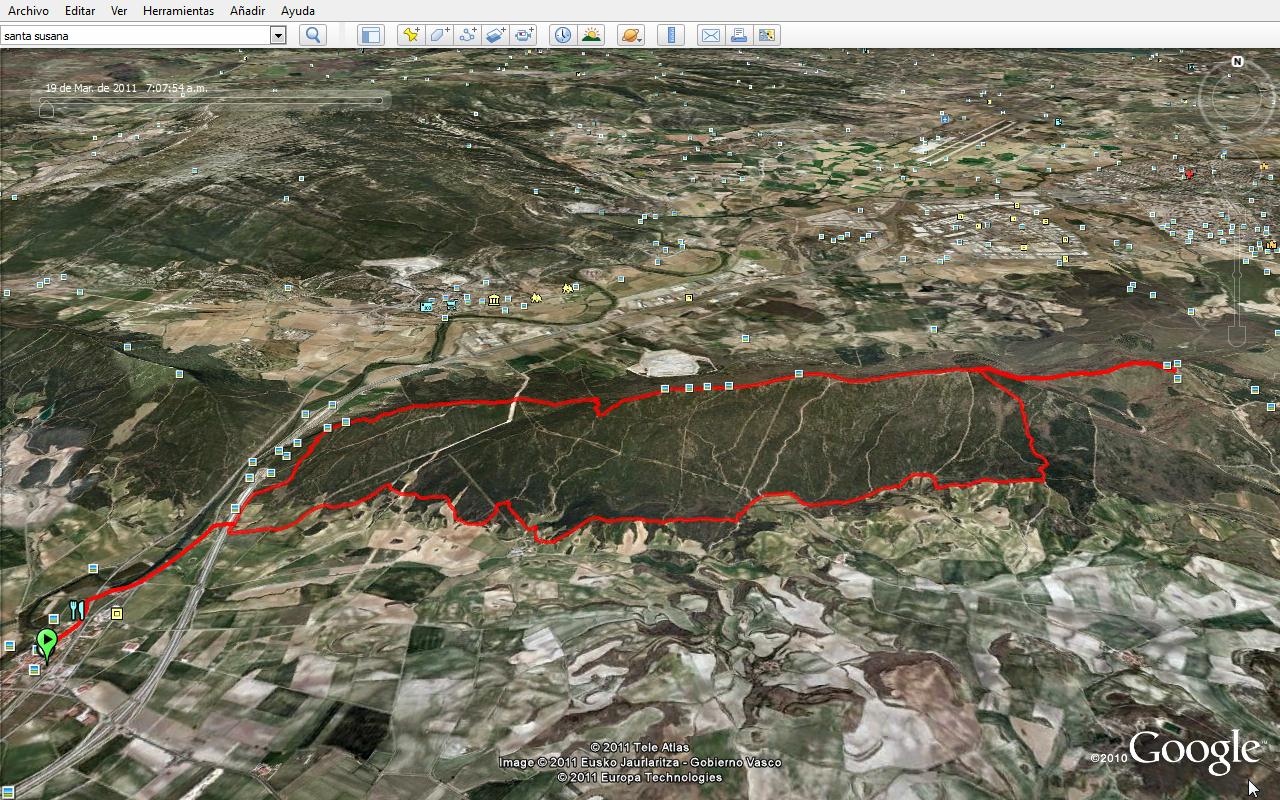Select the ruler measurement tool
The width and height of the screenshot is (1280, 800).
pos(671,35)
